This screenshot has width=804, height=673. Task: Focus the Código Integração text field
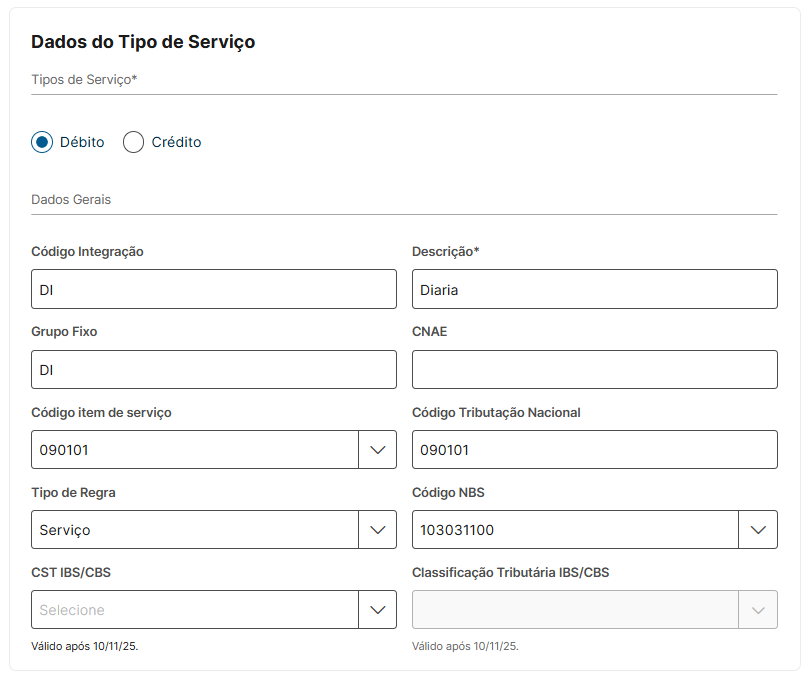pyautogui.click(x=214, y=290)
